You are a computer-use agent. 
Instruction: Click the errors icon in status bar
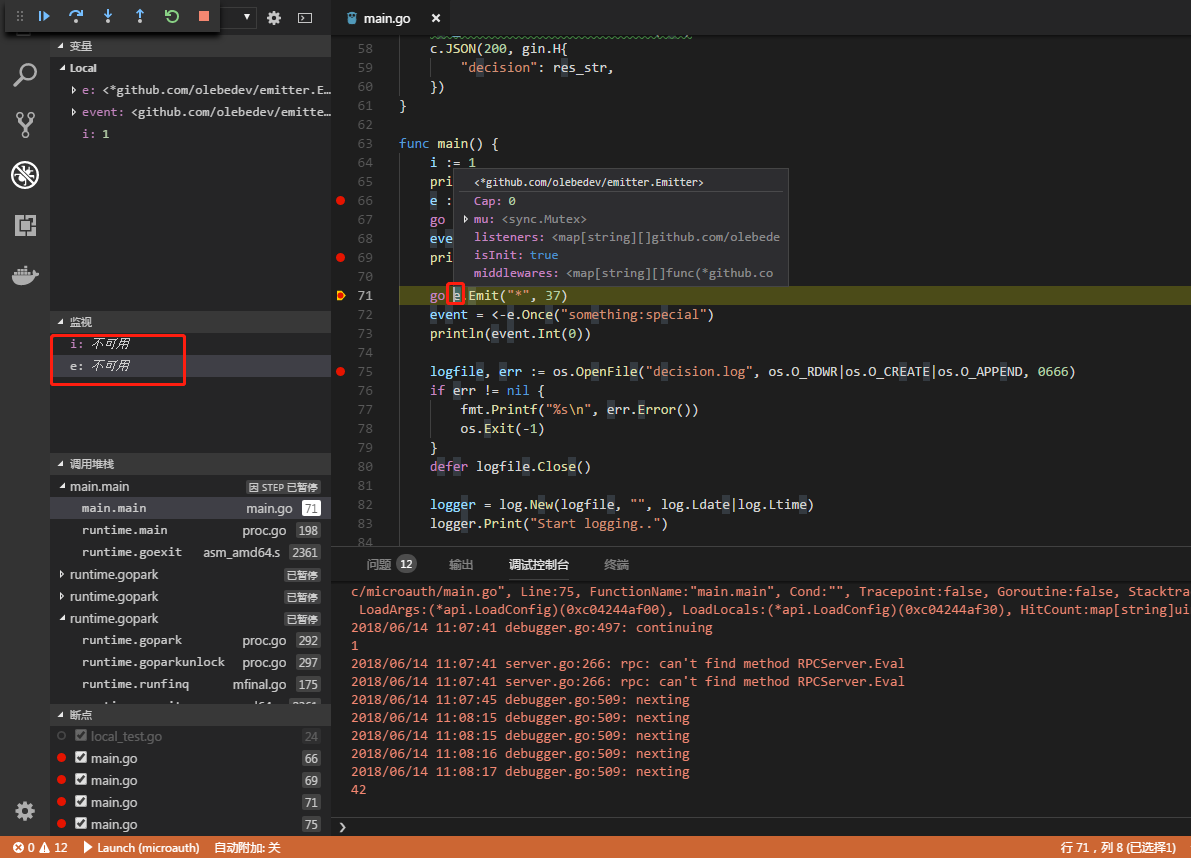[17, 847]
